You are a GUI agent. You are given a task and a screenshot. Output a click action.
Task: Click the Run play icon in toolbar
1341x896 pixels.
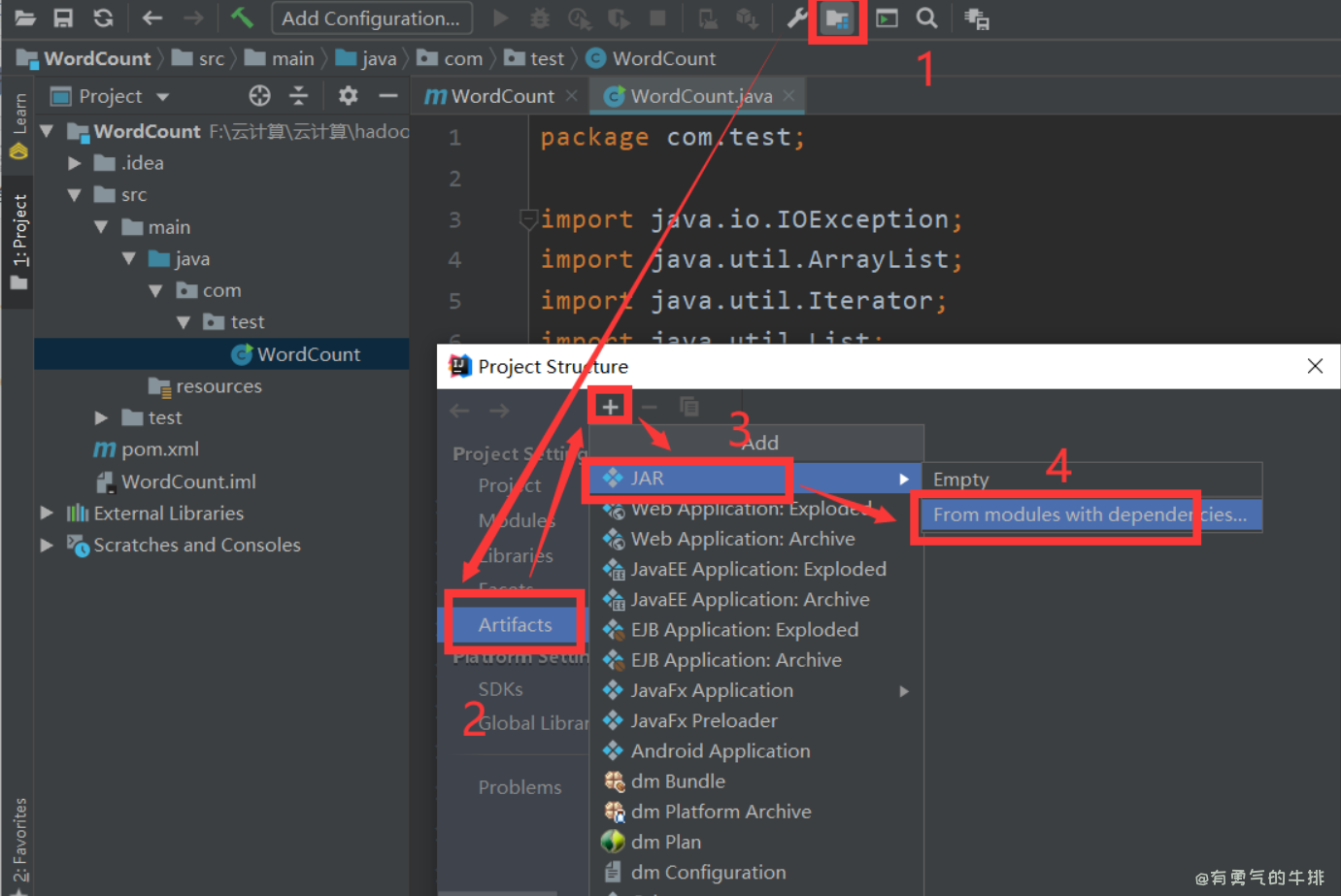point(501,18)
